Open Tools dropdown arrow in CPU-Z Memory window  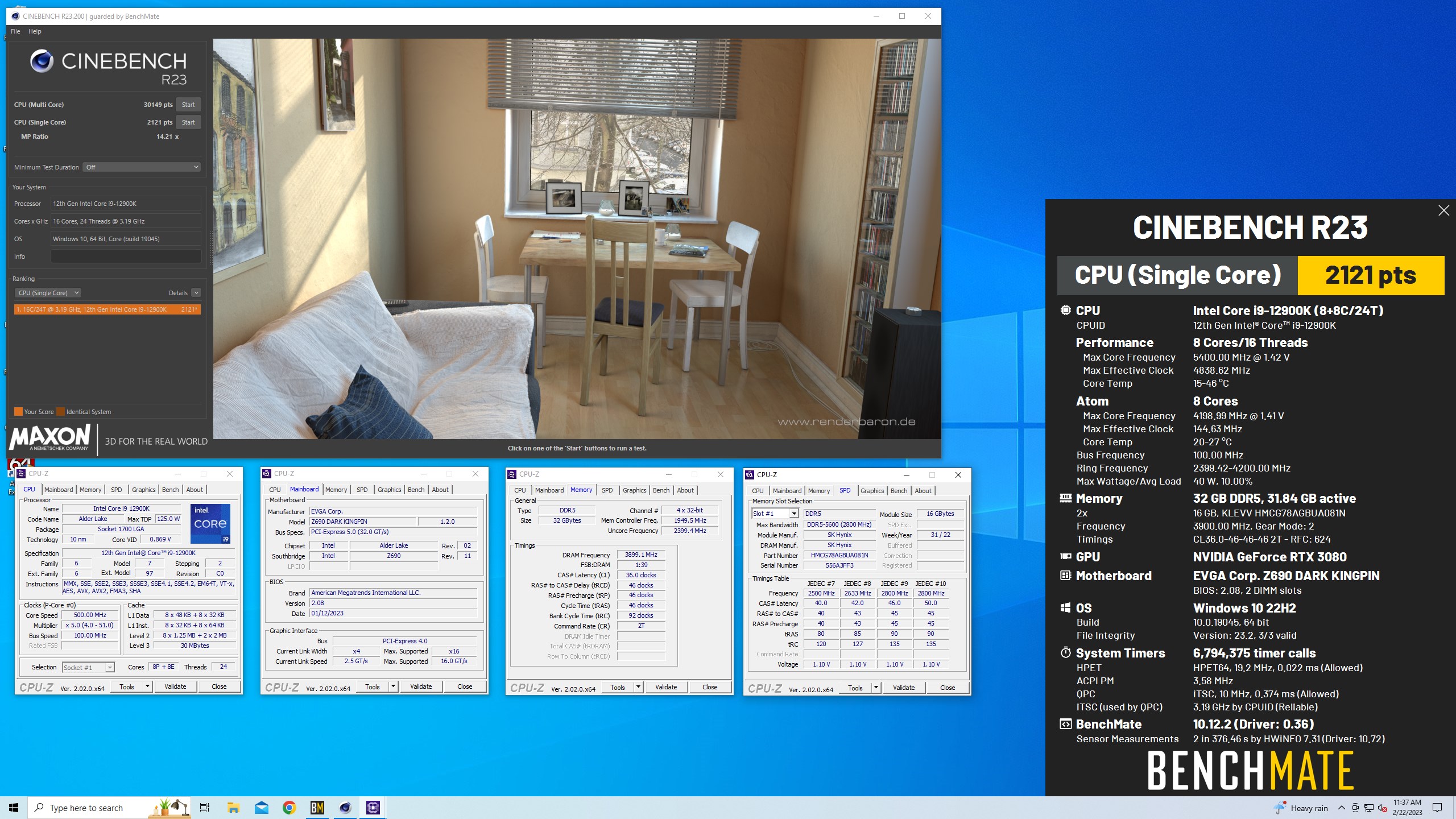click(638, 687)
